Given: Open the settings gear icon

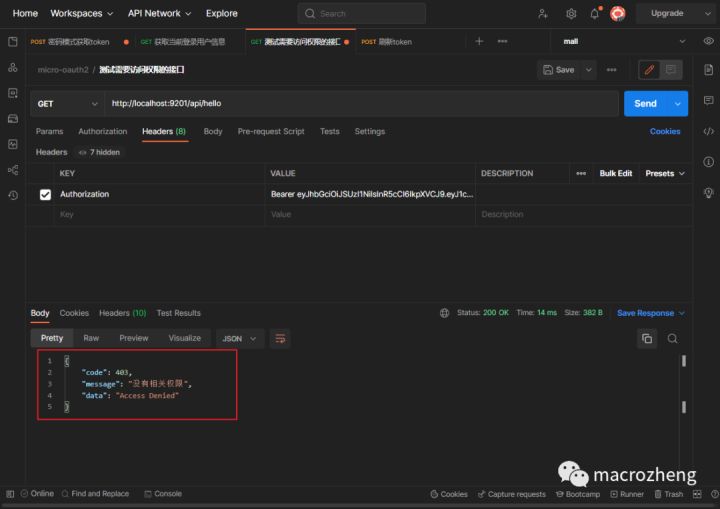Looking at the screenshot, I should (571, 14).
